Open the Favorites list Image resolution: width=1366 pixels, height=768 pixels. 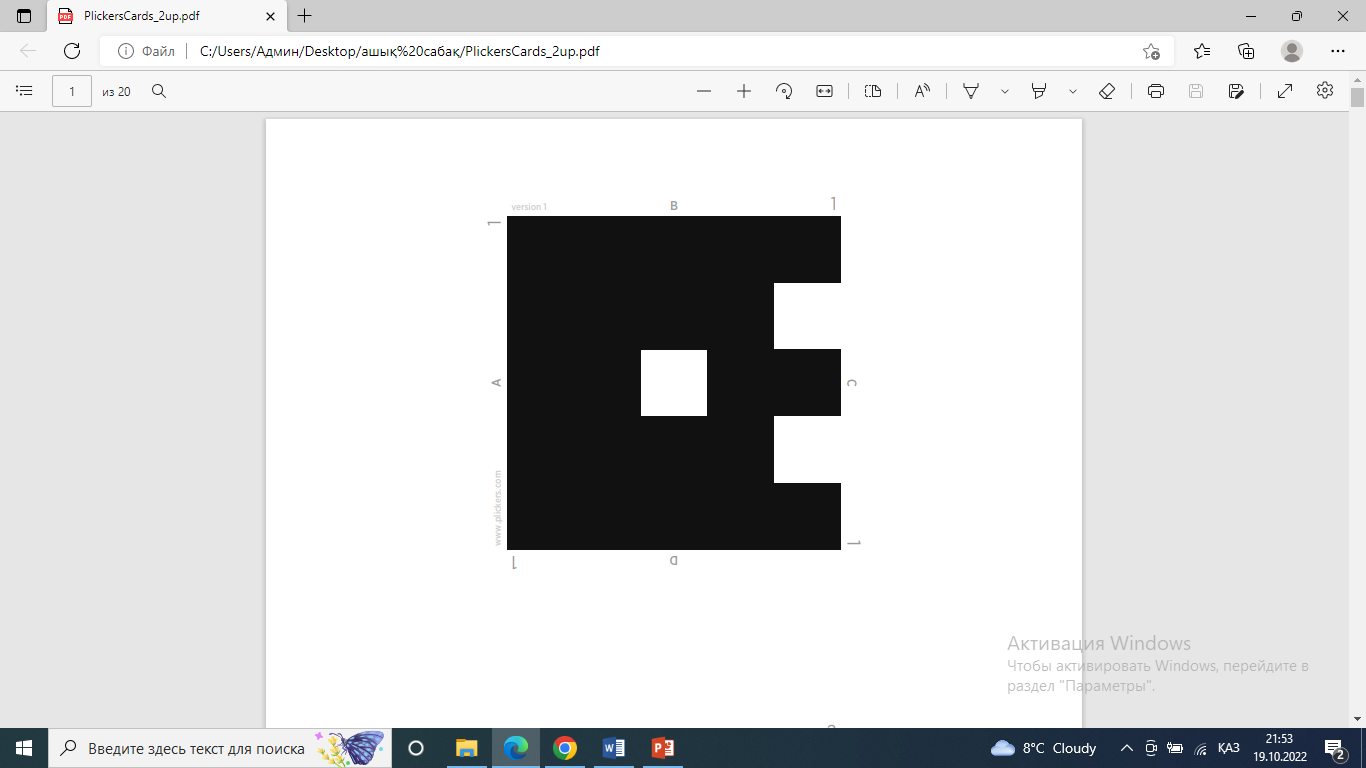click(1202, 51)
